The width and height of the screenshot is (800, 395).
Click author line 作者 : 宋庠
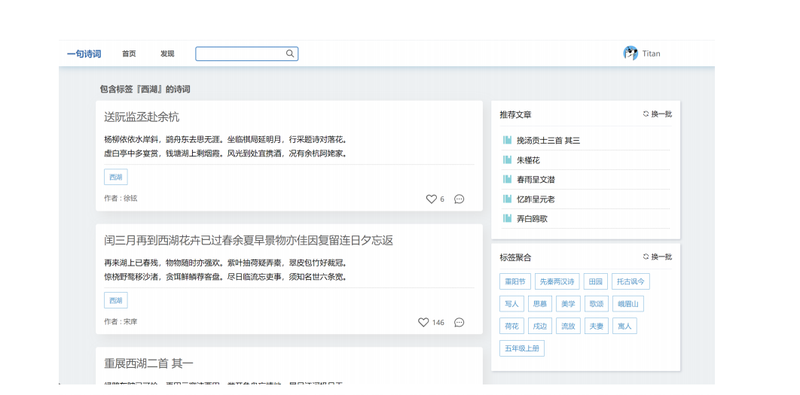[x=121, y=322]
